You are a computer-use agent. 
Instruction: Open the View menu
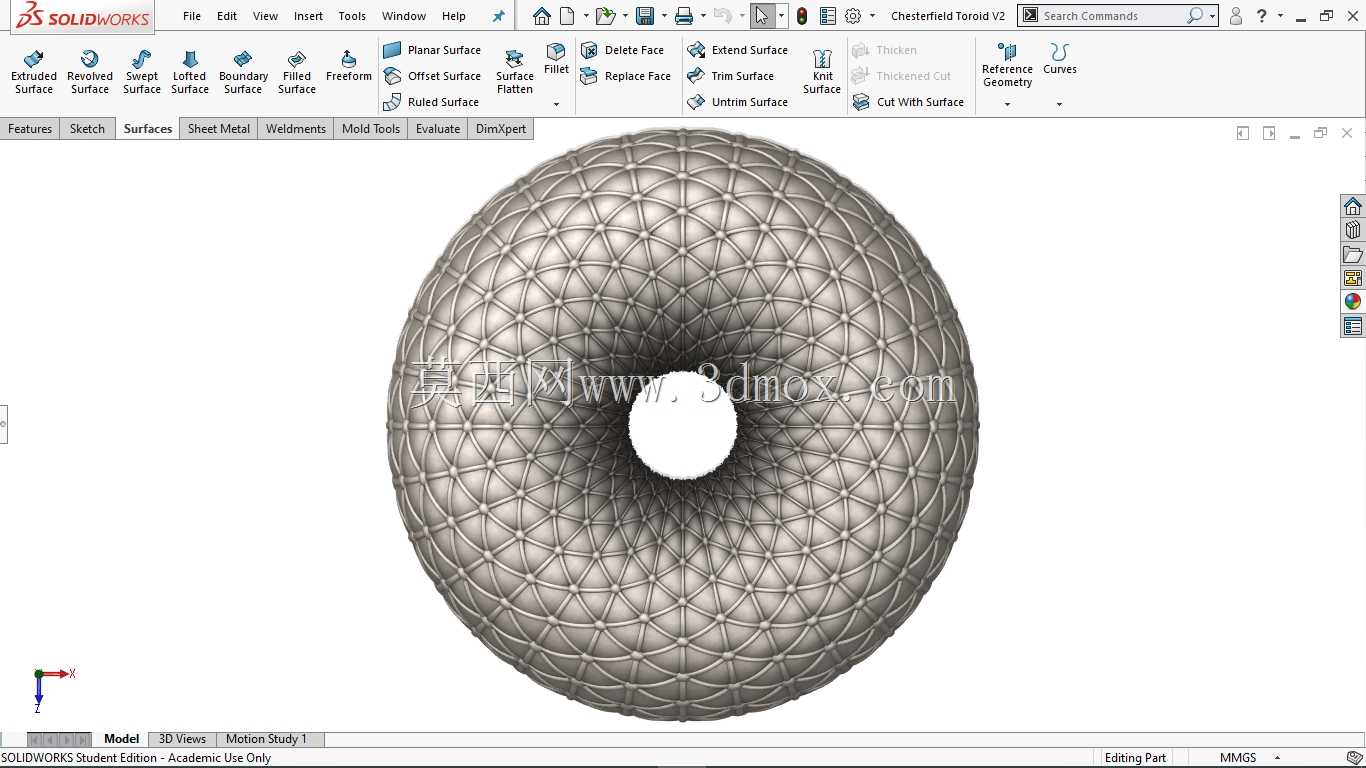point(266,16)
